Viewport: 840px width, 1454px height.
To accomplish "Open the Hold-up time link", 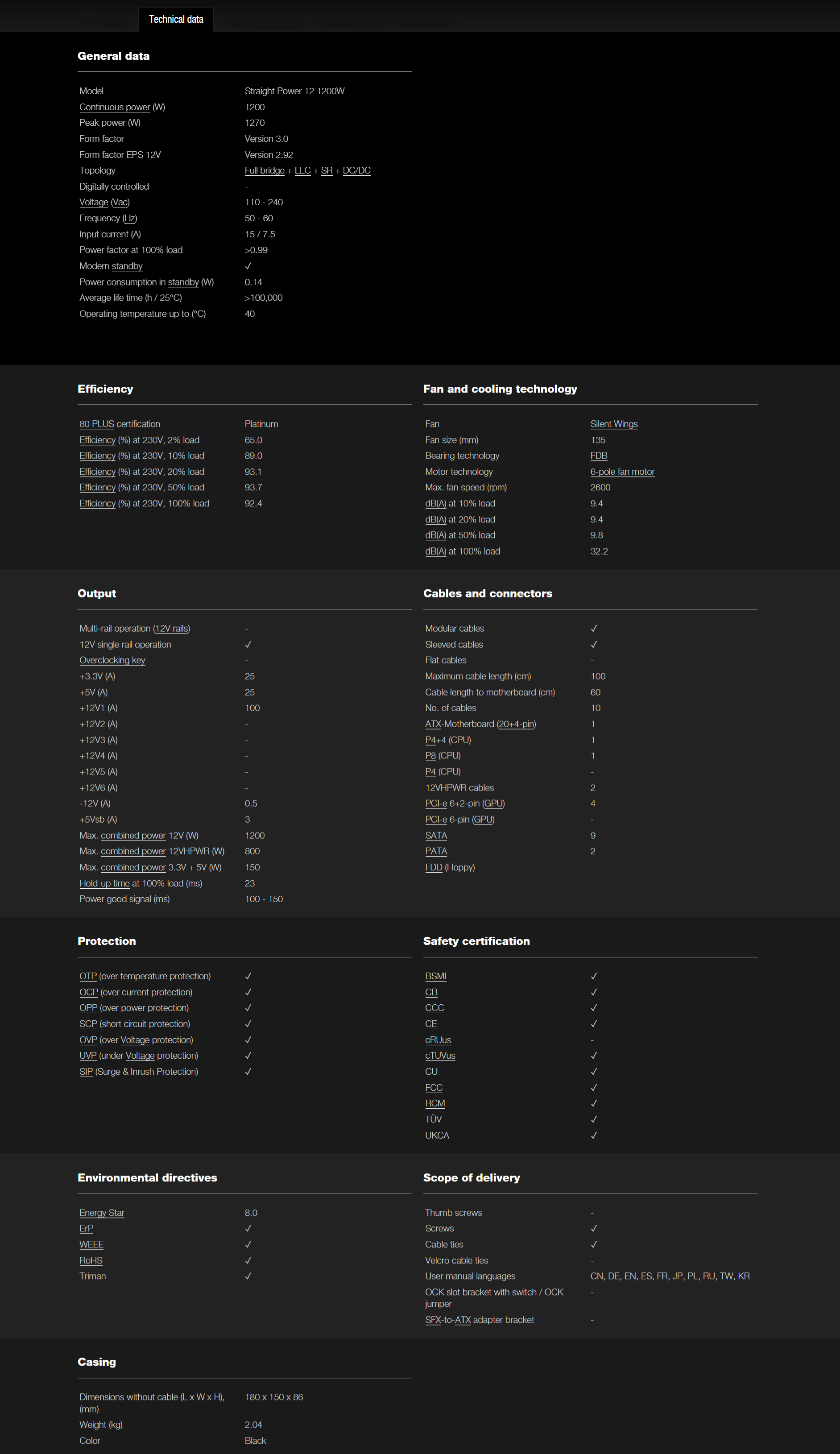I will click(x=104, y=883).
